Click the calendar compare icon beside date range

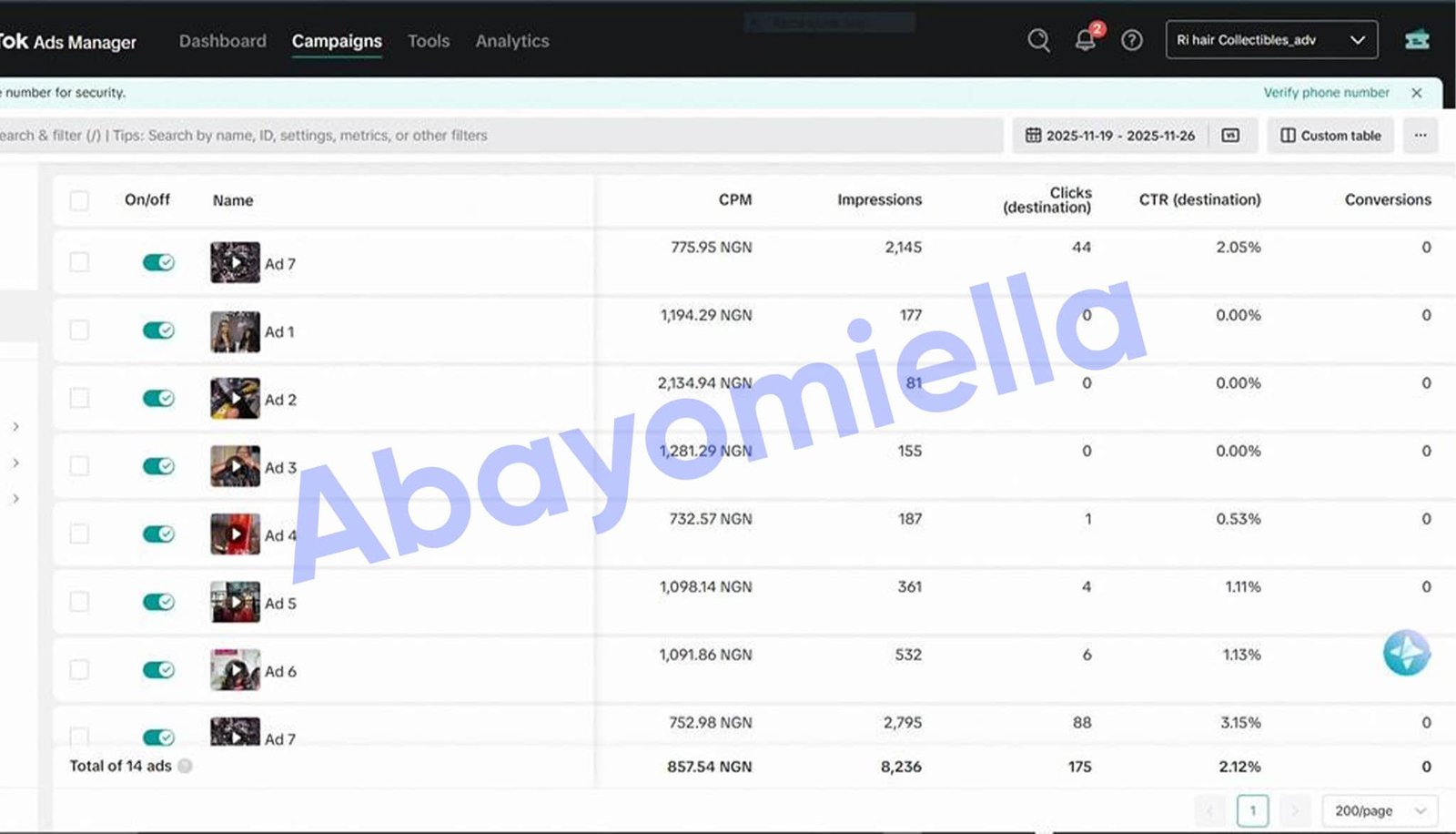1230,136
